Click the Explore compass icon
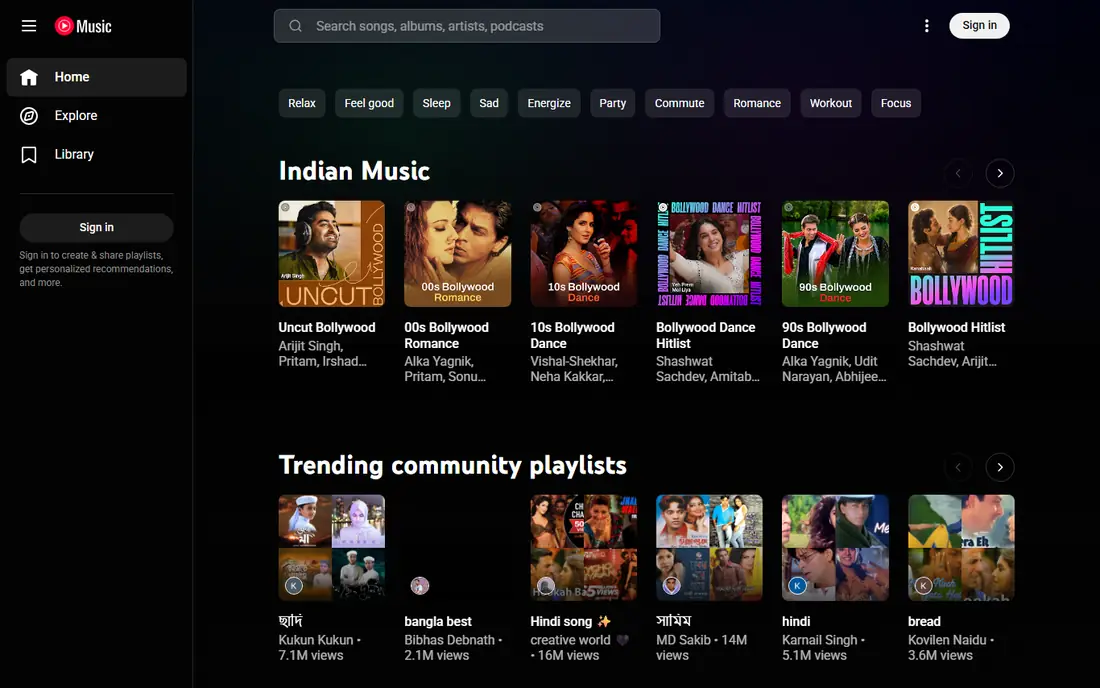 29,116
